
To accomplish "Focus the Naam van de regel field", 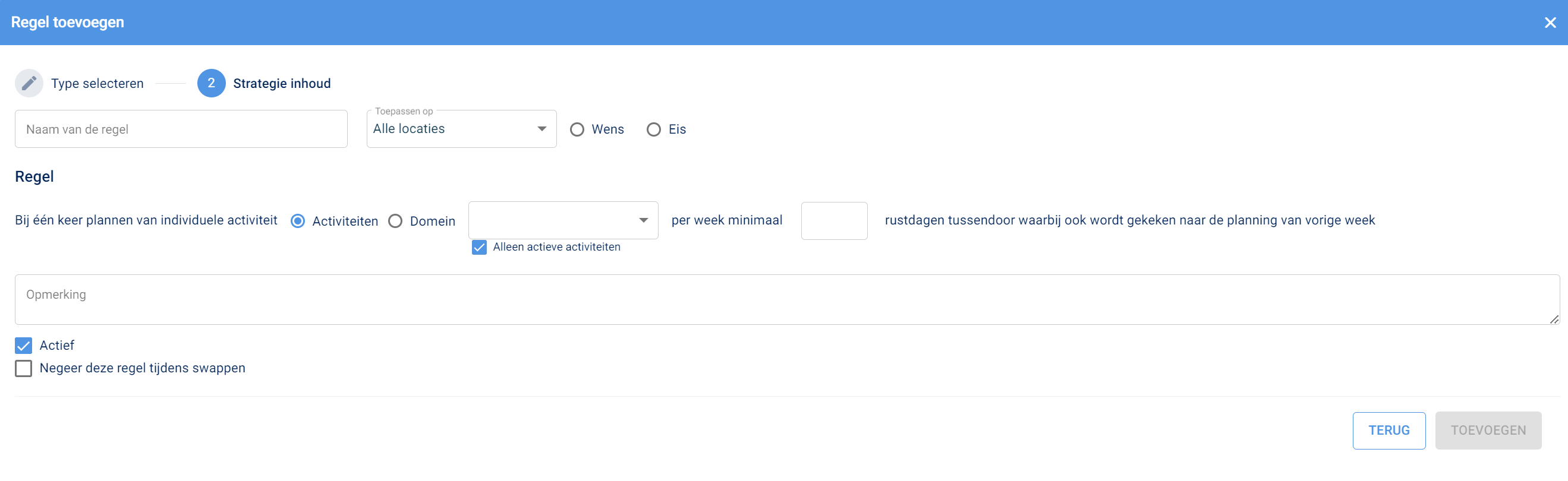I will [x=181, y=129].
